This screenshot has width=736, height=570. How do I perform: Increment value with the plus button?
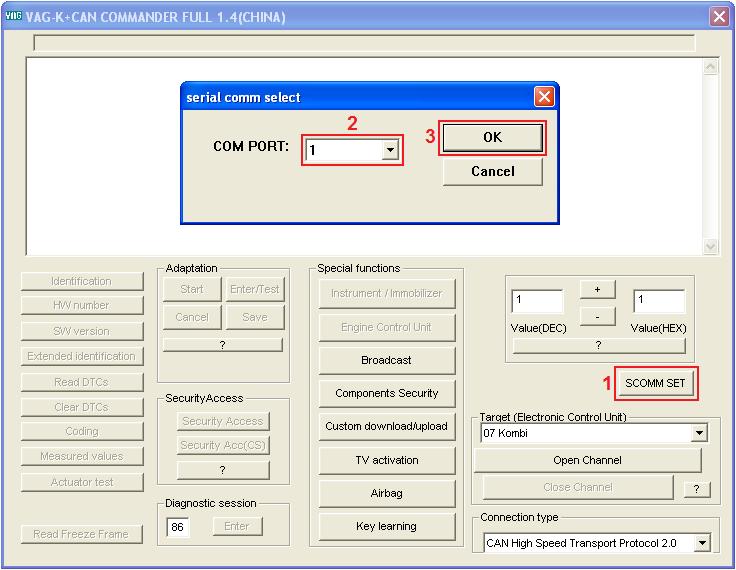597,289
